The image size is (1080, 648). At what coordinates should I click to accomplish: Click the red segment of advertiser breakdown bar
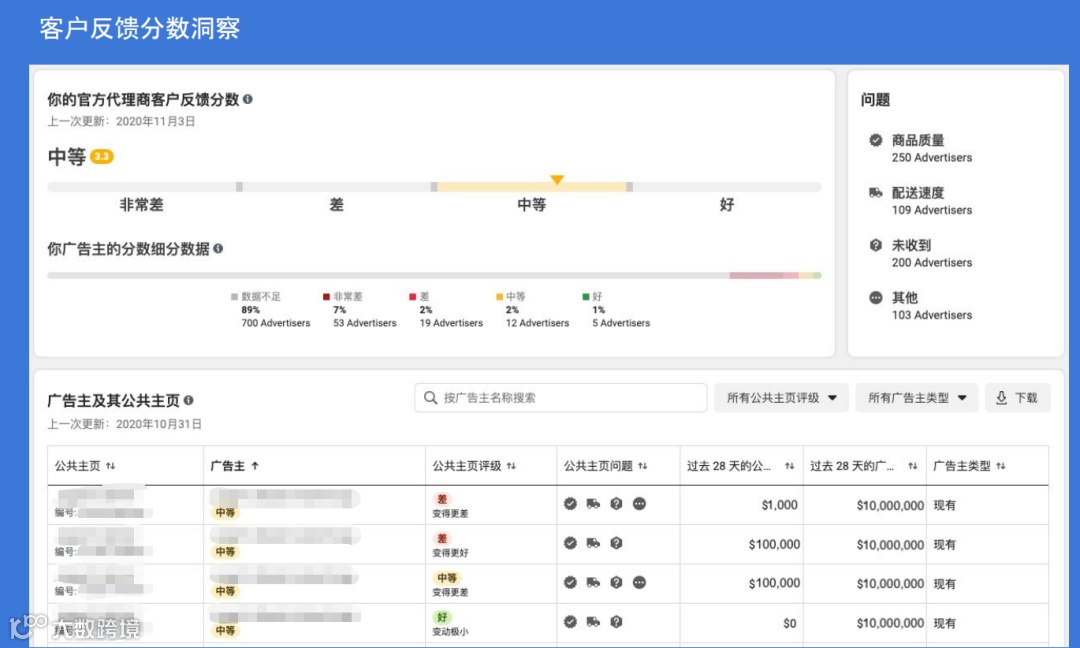point(756,275)
